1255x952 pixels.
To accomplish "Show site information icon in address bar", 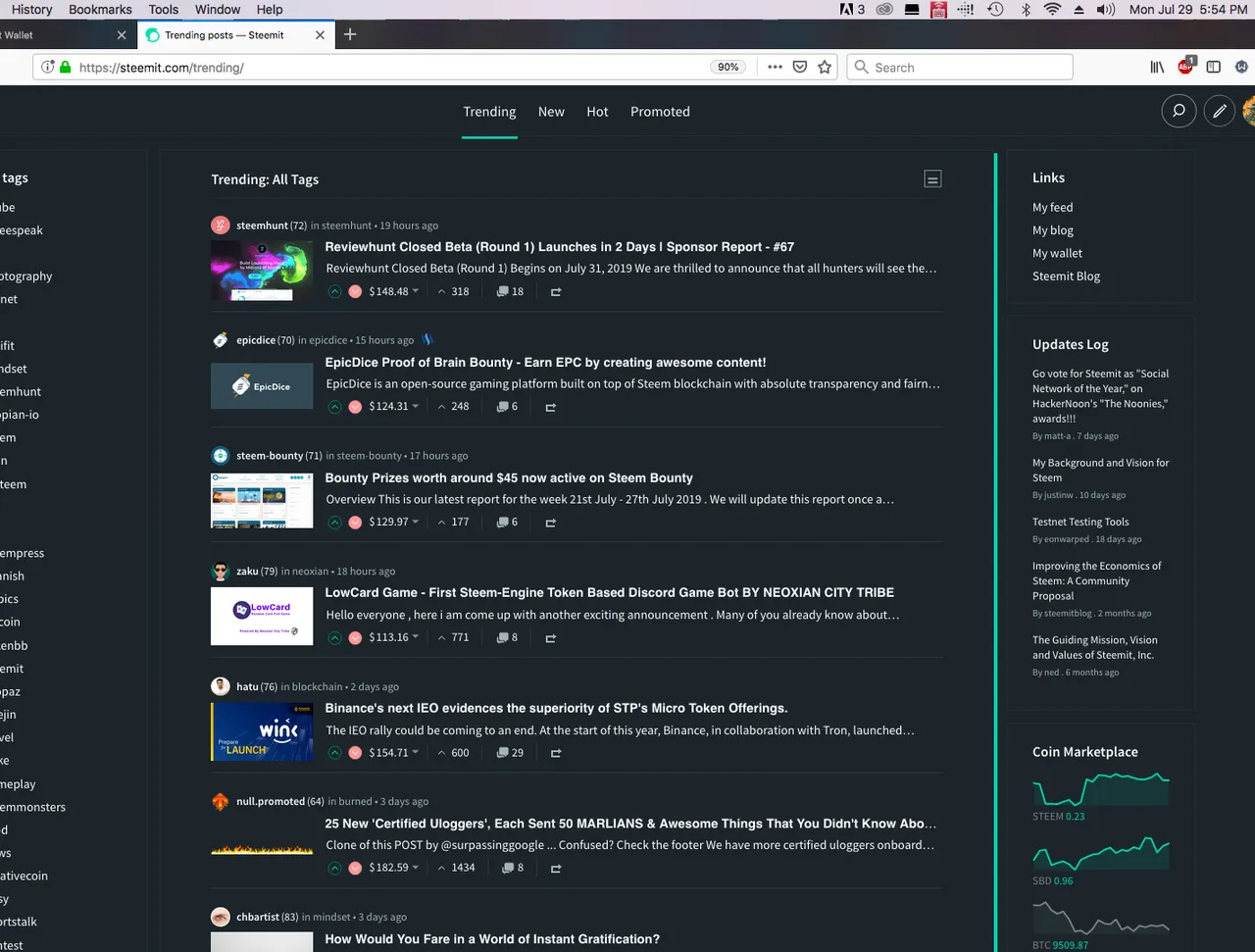I will pos(48,67).
